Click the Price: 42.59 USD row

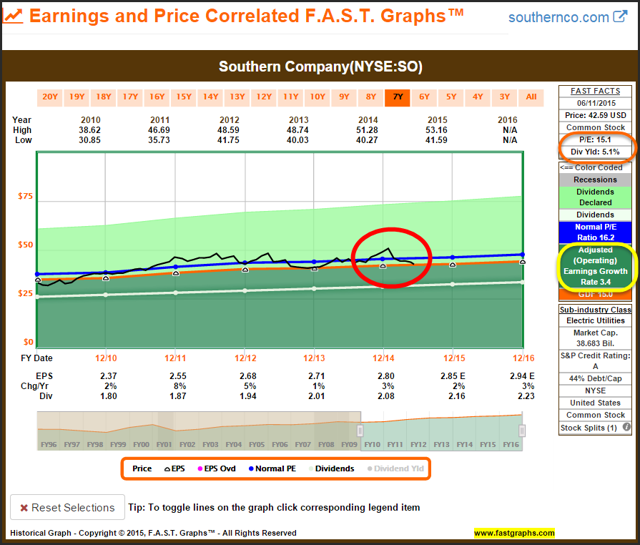(595, 115)
